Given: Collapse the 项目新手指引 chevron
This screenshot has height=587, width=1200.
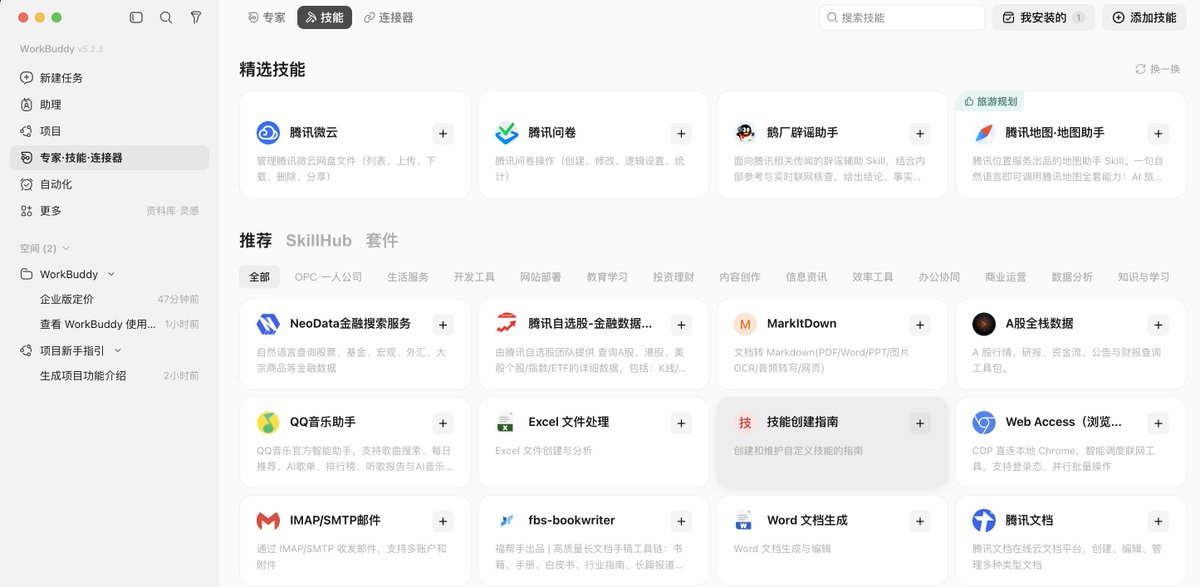Looking at the screenshot, I should coord(118,351).
